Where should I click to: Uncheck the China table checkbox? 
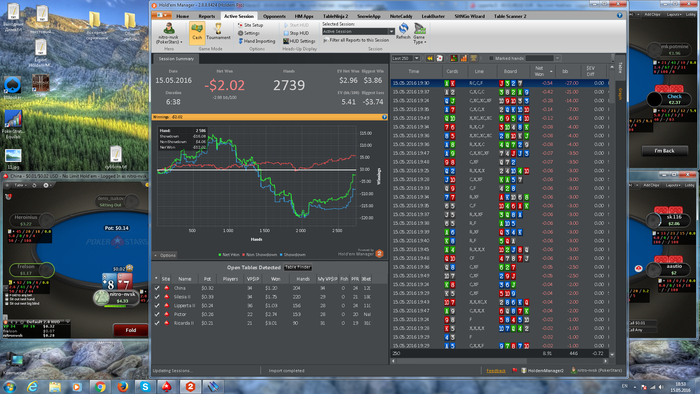click(157, 288)
